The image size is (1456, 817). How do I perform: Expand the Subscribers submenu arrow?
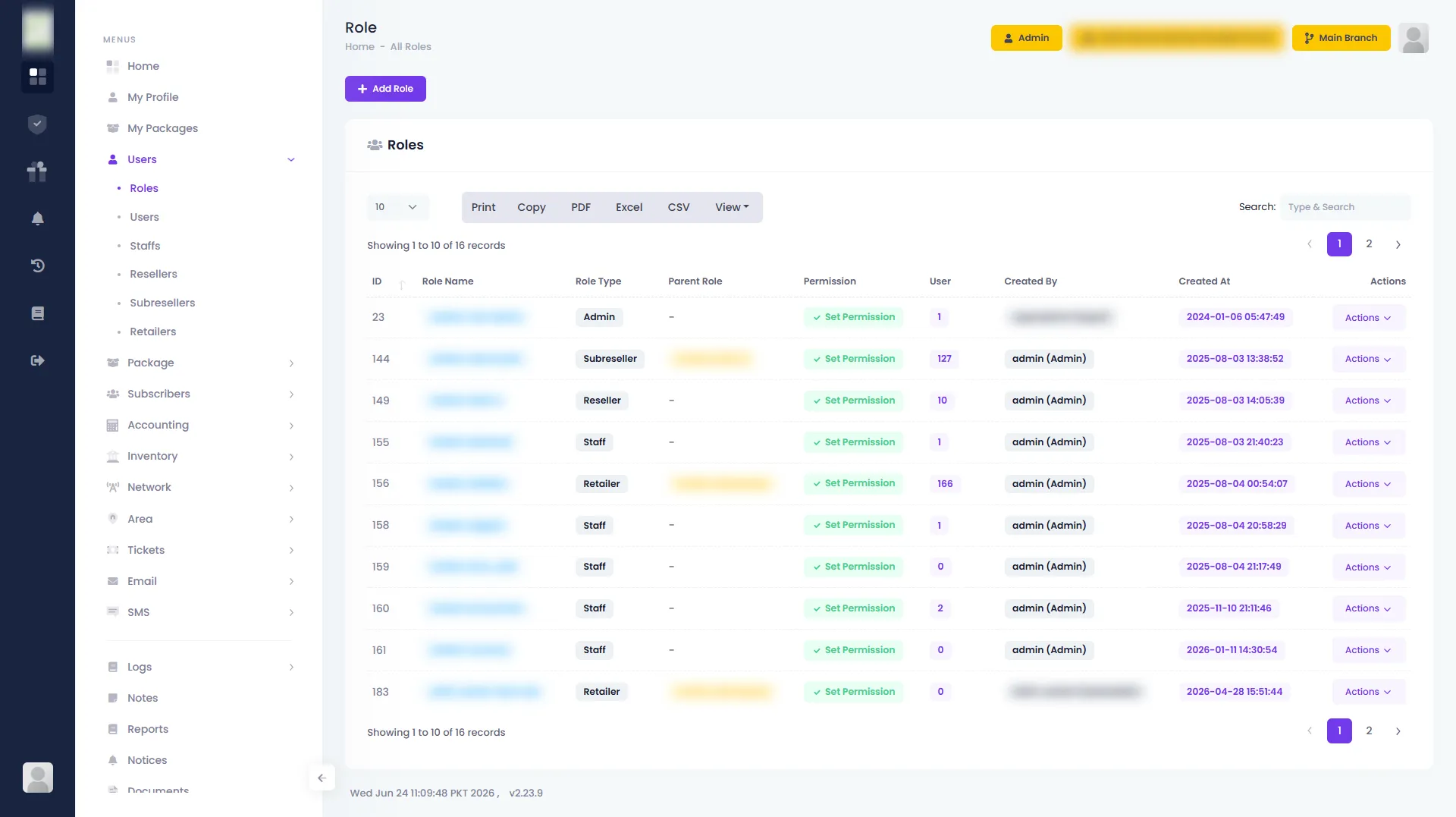point(291,394)
